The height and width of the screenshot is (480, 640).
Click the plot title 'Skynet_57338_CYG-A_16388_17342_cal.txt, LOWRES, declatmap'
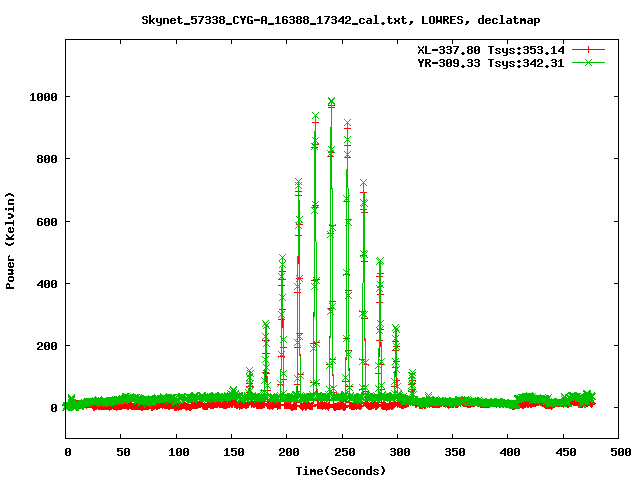click(x=341, y=20)
